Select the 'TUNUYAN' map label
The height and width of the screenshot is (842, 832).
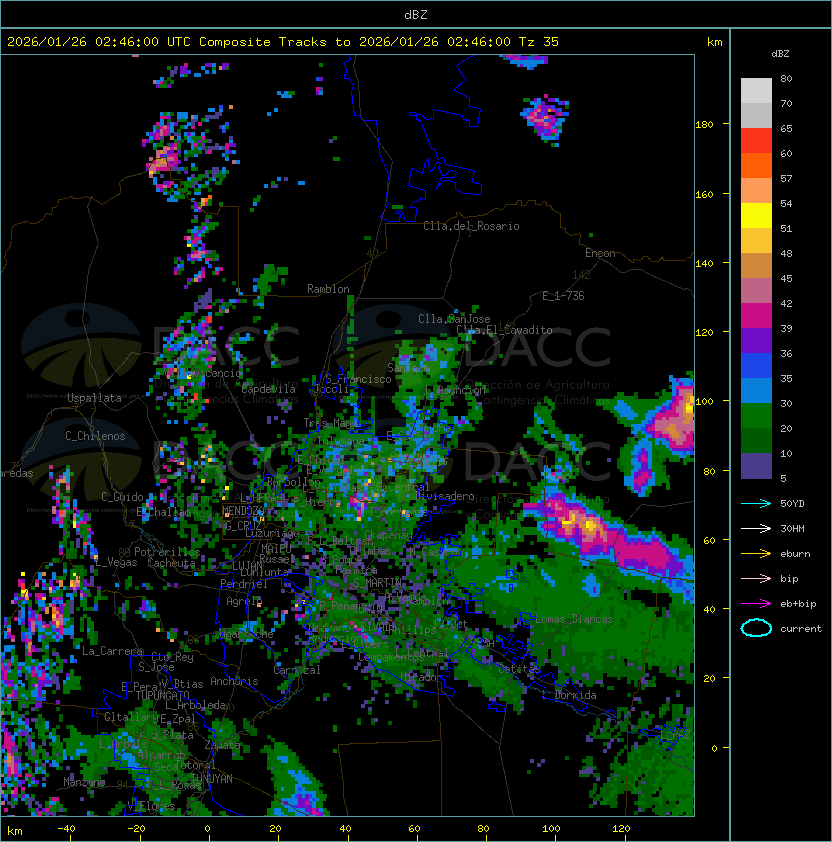[x=212, y=779]
